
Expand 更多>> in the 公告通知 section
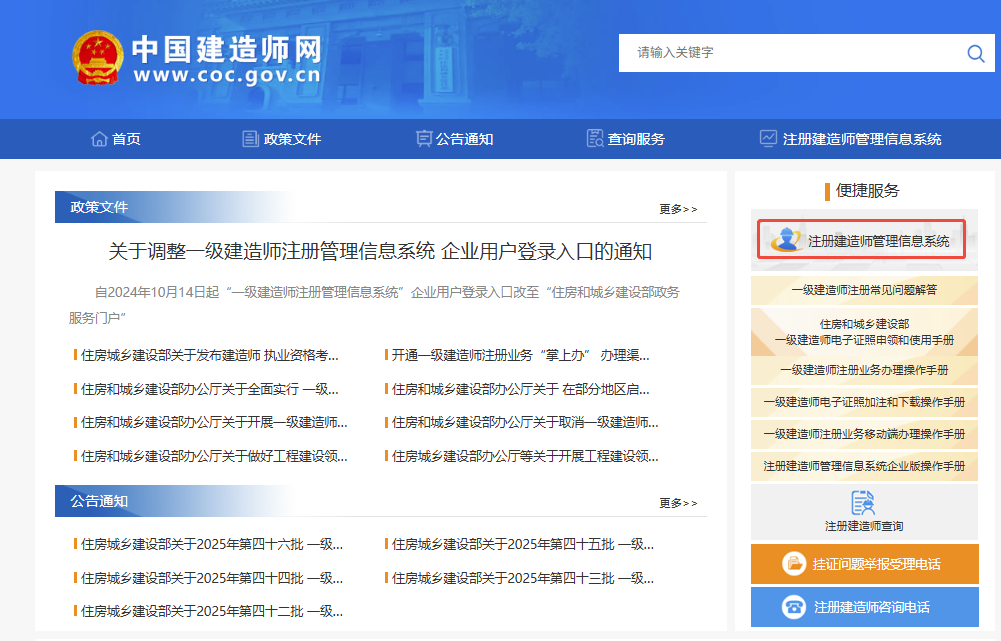point(678,503)
